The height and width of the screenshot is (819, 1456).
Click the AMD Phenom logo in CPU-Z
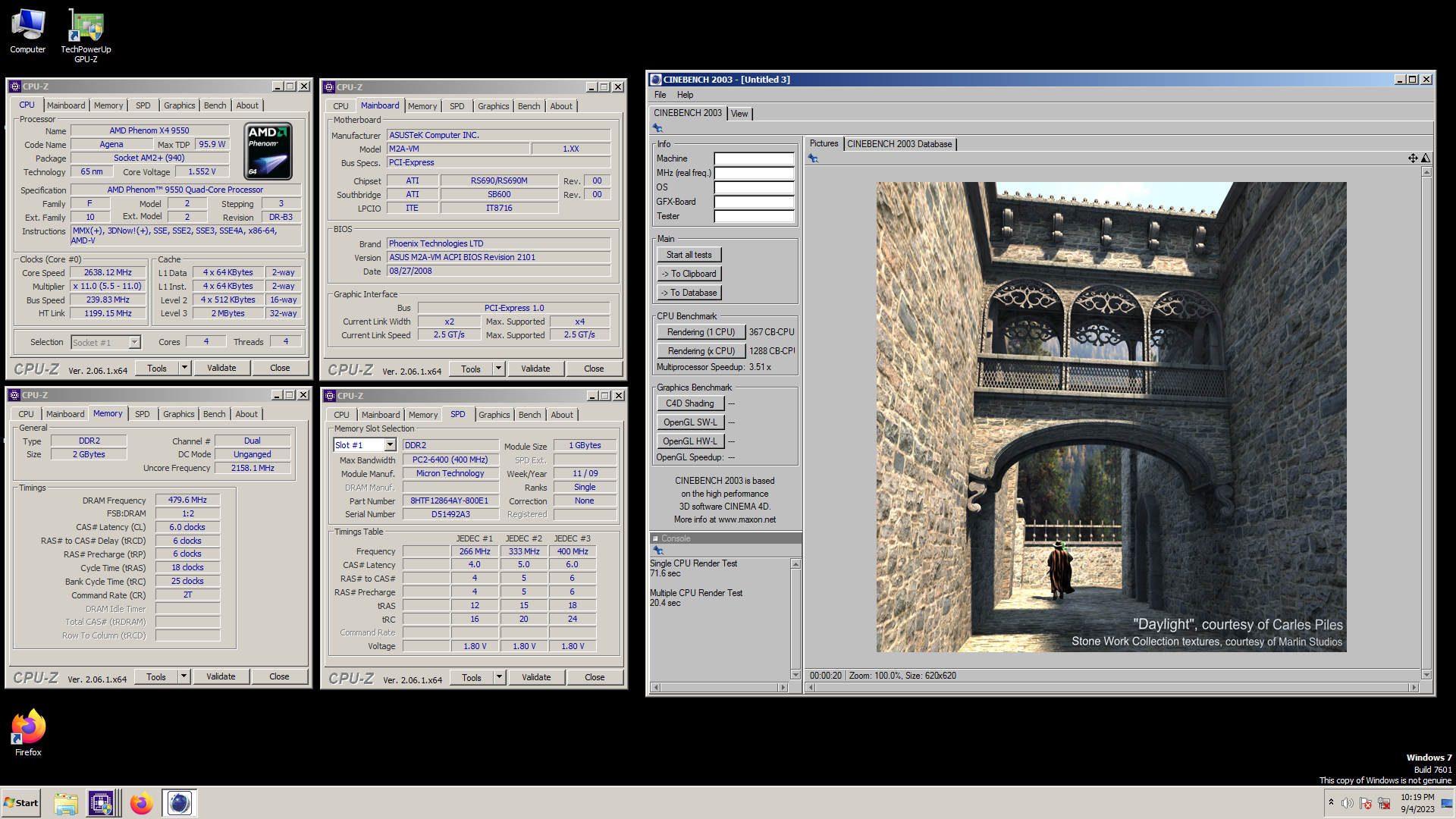268,151
